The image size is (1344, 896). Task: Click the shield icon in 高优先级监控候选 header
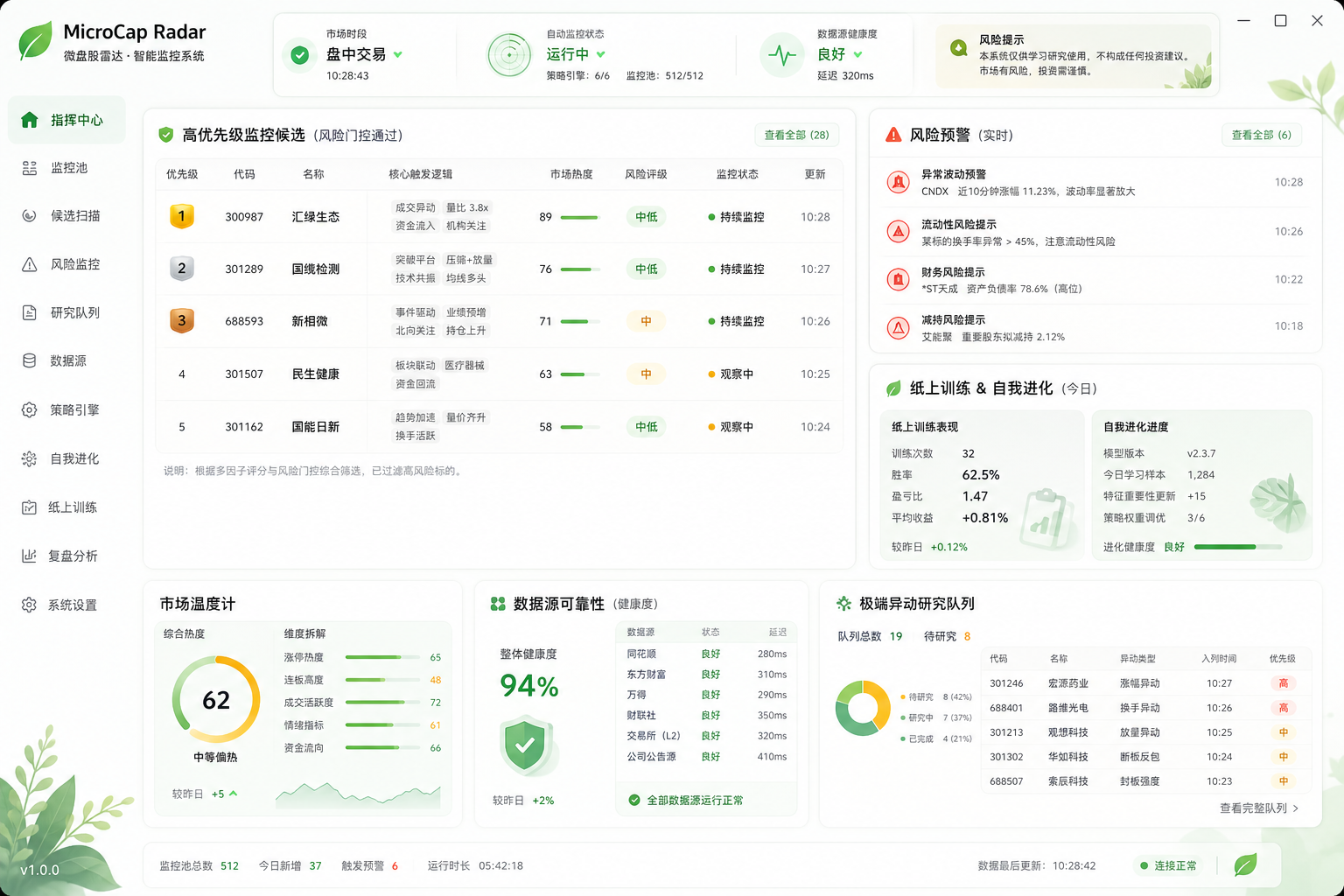tap(165, 135)
